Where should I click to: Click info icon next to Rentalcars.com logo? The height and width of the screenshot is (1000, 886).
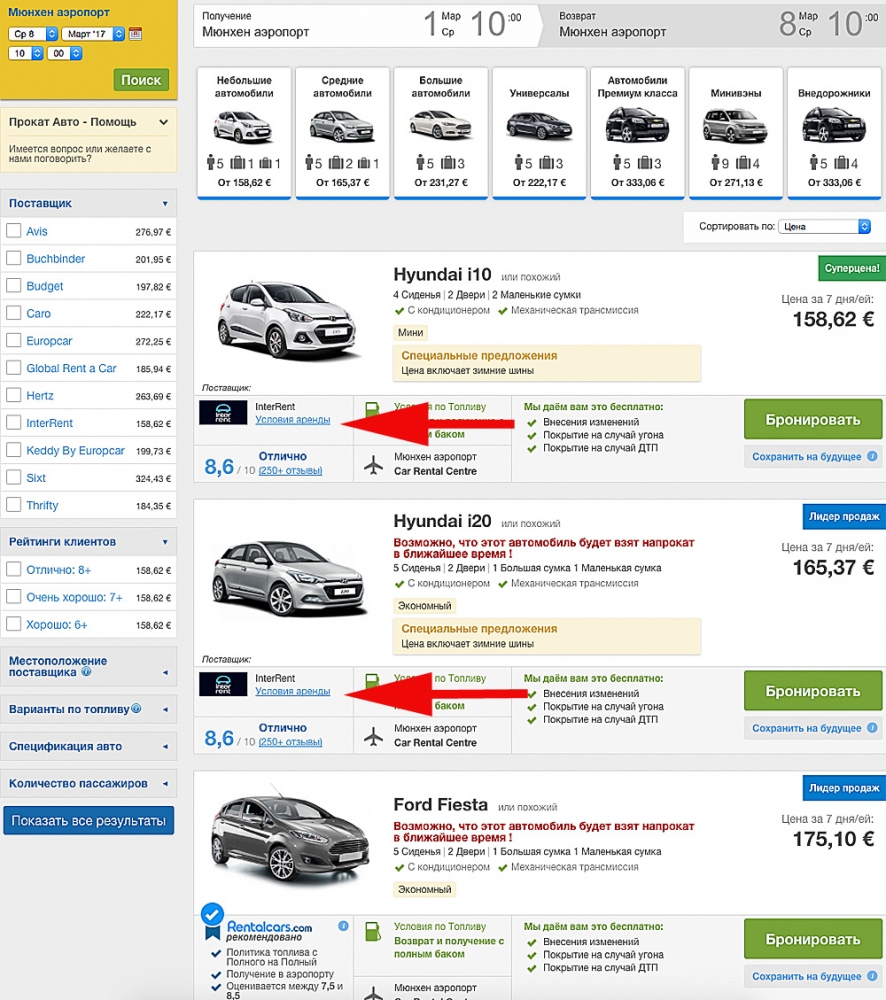(343, 925)
